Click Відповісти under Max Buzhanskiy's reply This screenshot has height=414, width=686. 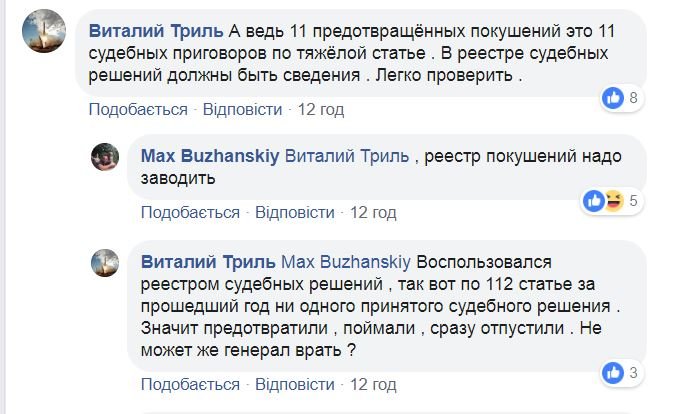coord(294,212)
